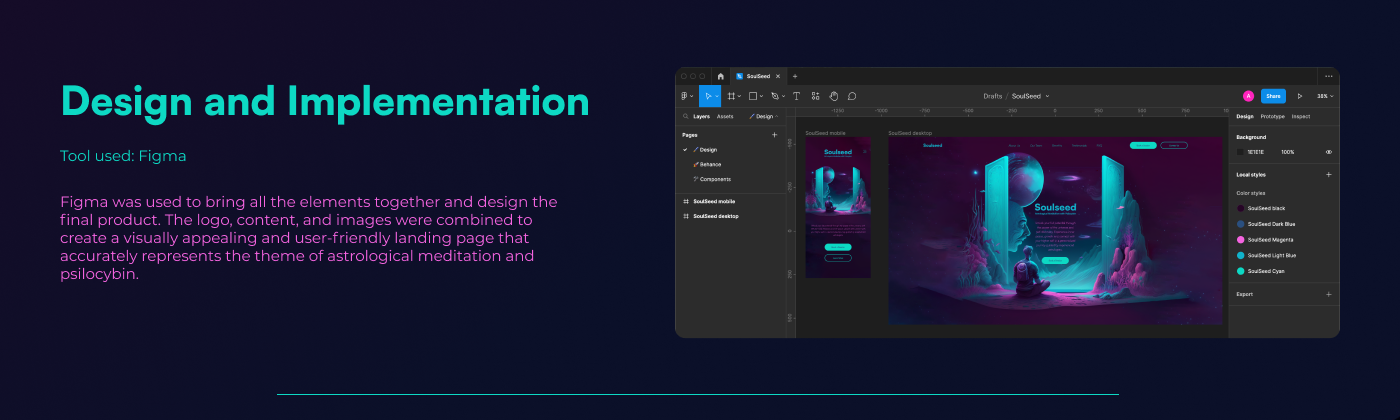Open the window three-dots menu

coord(1328,76)
